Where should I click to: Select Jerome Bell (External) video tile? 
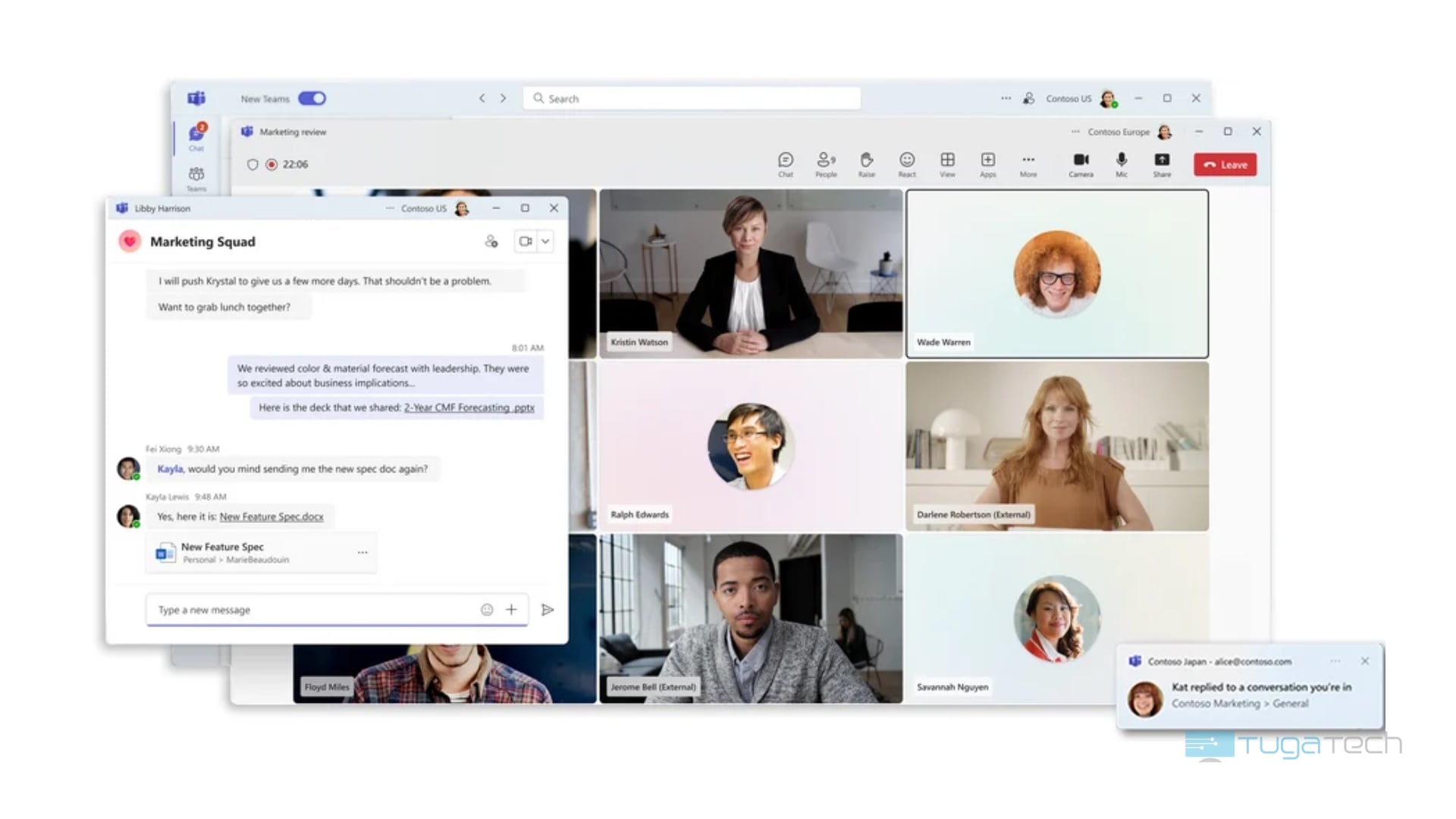coord(751,619)
